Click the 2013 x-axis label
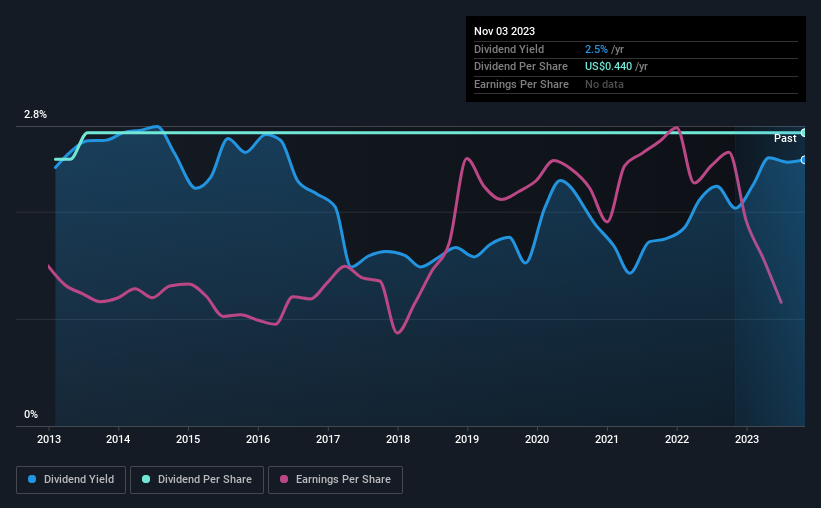This screenshot has width=821, height=508. [x=49, y=439]
